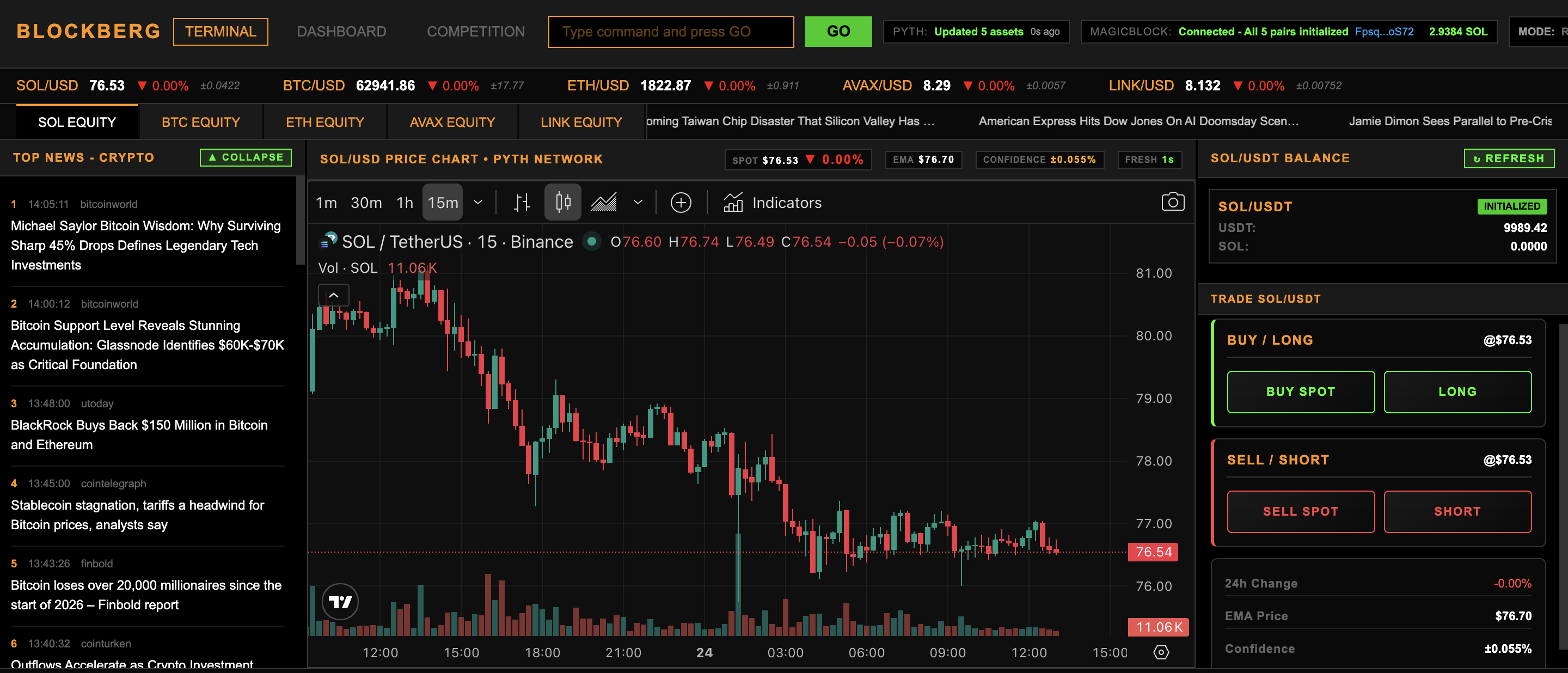This screenshot has height=673, width=1568.
Task: Click the plus icon on the chart toolbar
Action: click(x=681, y=203)
